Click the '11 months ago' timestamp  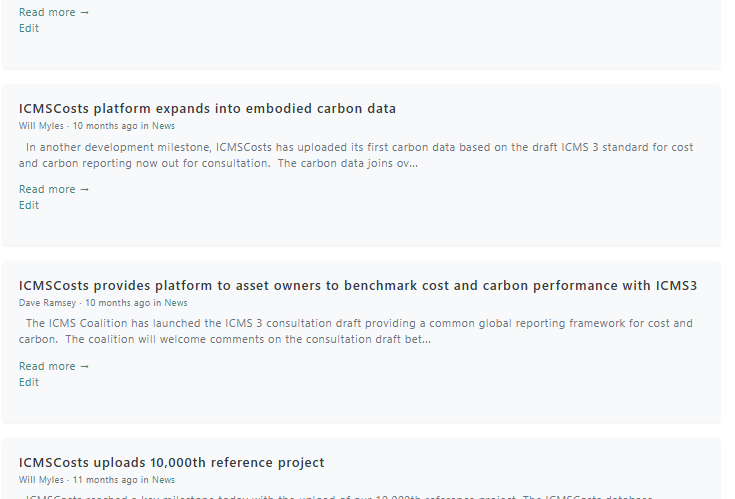coord(105,480)
